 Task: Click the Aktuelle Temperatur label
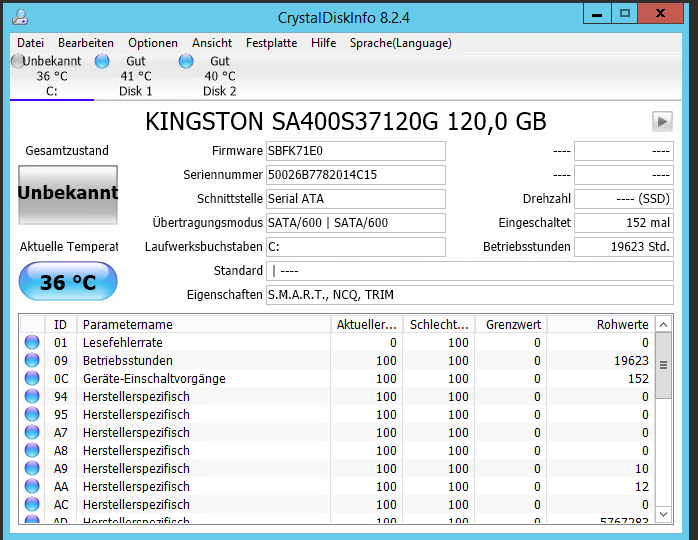click(69, 247)
